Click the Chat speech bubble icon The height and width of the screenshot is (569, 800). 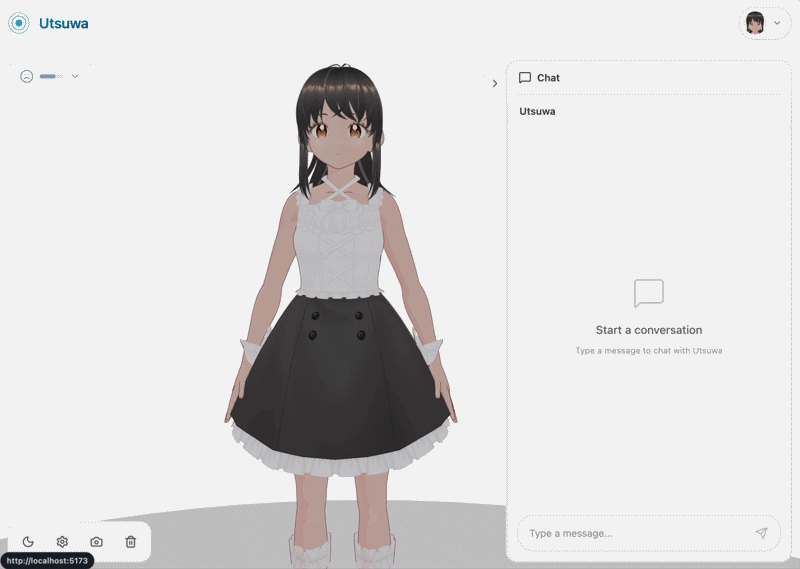click(524, 78)
